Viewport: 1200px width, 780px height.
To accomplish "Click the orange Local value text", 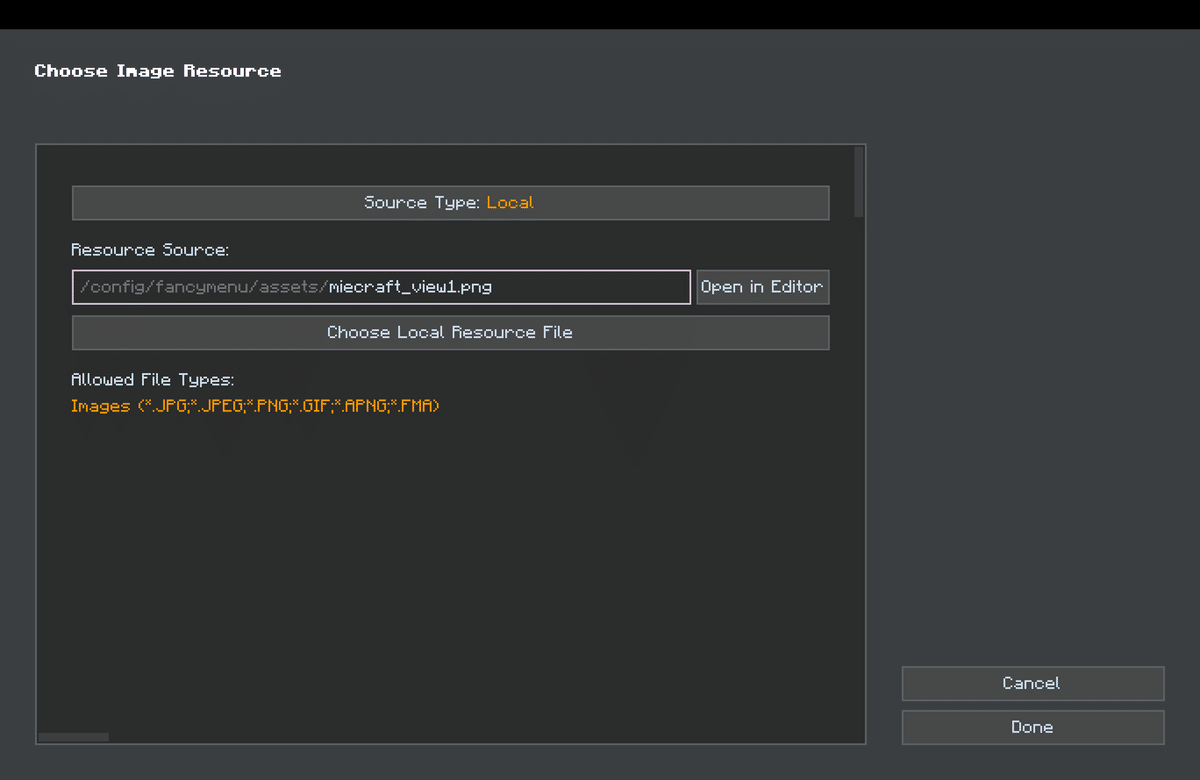I will [x=510, y=203].
